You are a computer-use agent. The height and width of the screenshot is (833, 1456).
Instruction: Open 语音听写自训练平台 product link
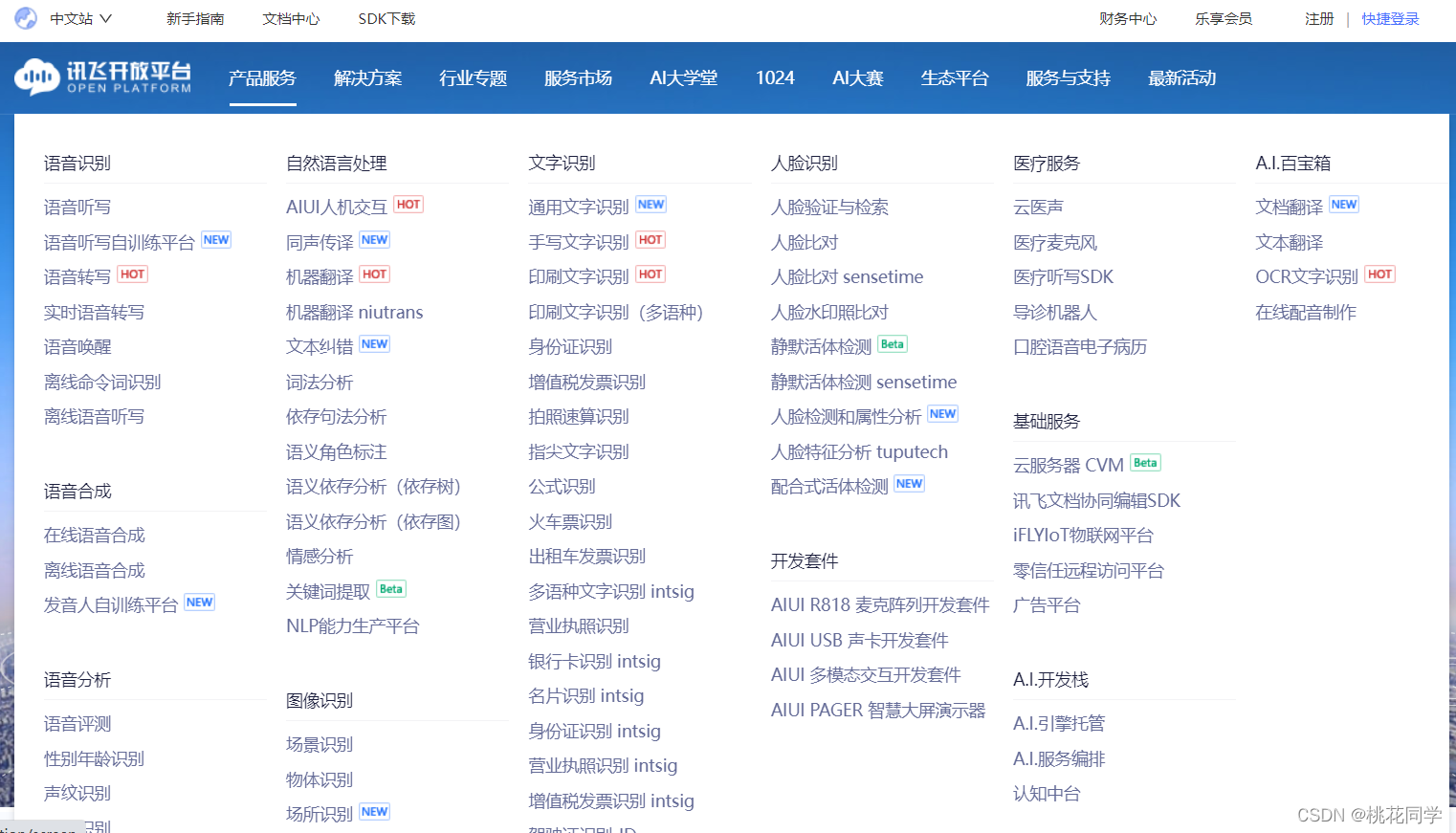120,243
